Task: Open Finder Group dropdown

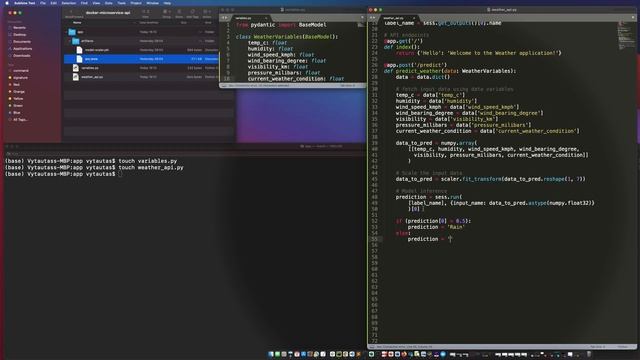Action: click(x=167, y=12)
